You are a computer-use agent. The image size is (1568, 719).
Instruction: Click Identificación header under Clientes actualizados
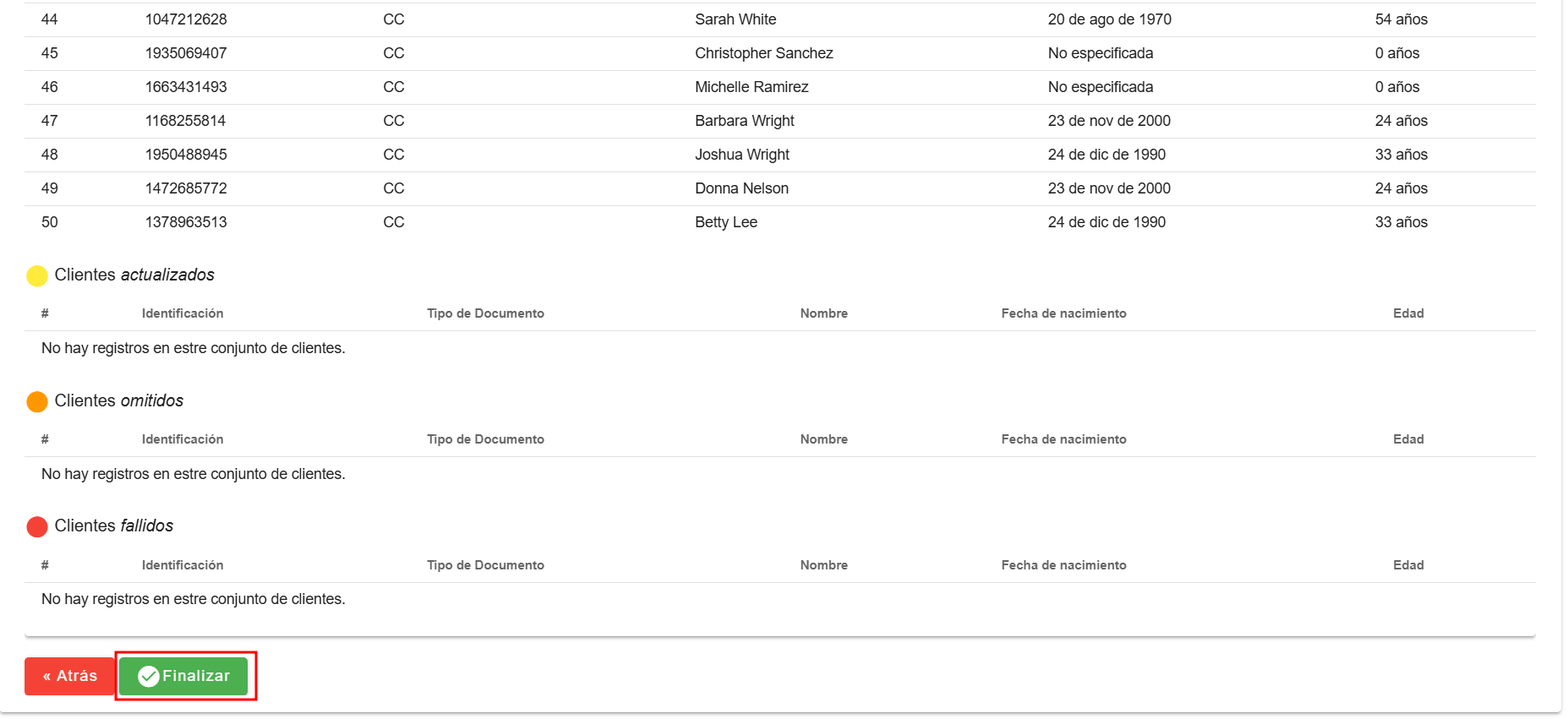coord(183,313)
